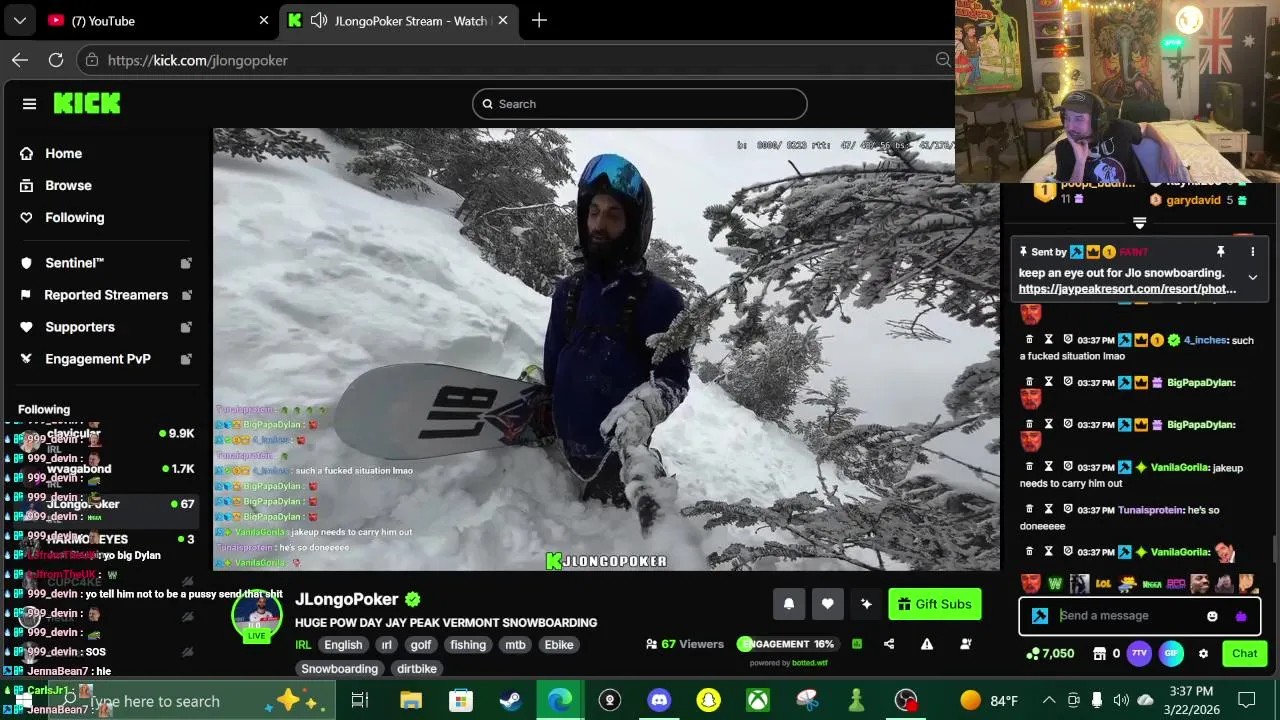Go back in the browser
Image resolution: width=1280 pixels, height=720 pixels.
(20, 60)
